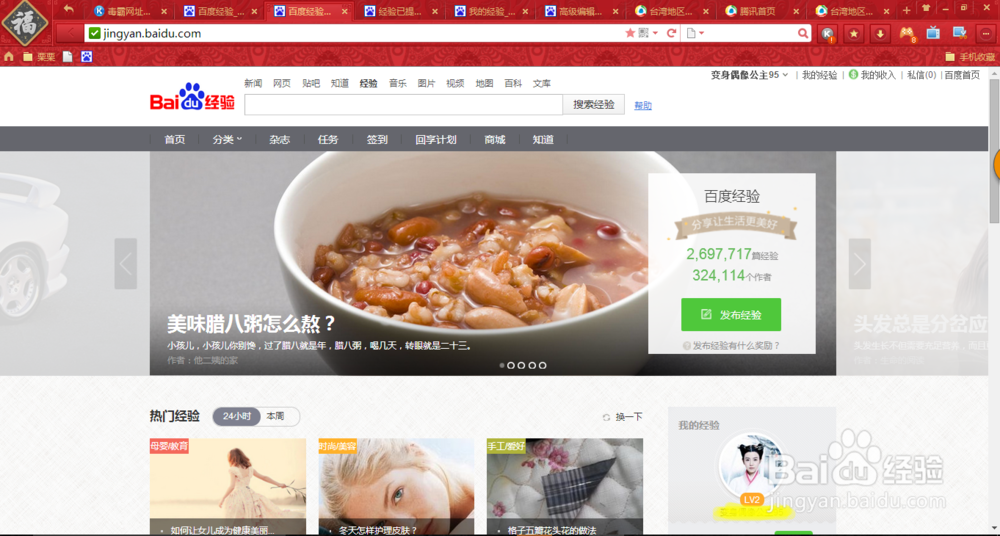Click the magnifier search icon in toolbar

coord(803,33)
